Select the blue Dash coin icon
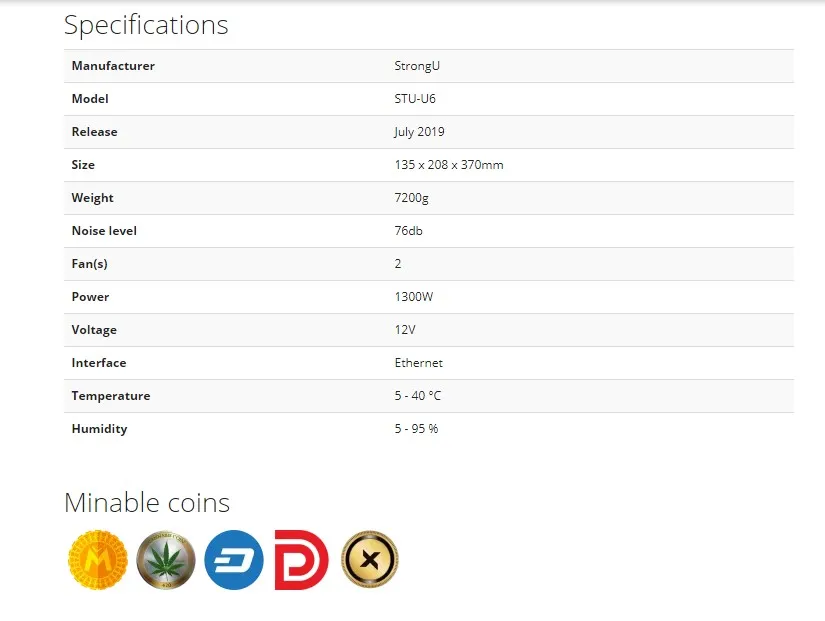The image size is (825, 621). 234,559
